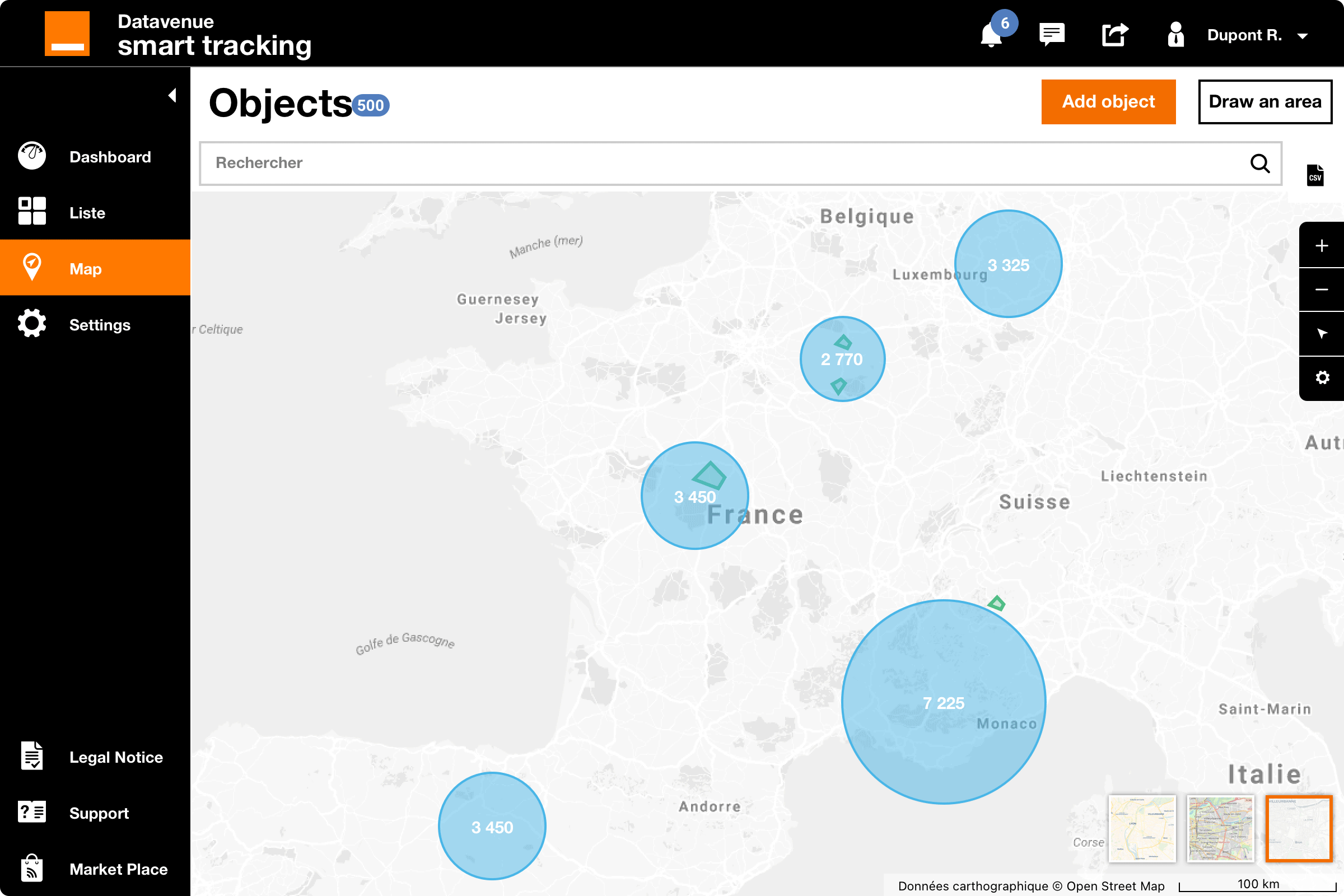The height and width of the screenshot is (896, 1344).
Task: Click the search magnifier icon
Action: pyautogui.click(x=1259, y=164)
